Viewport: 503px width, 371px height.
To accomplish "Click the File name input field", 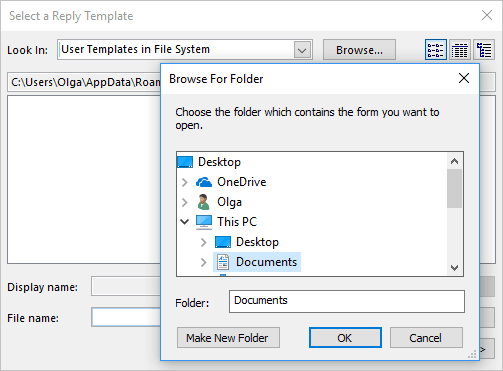I will 126,317.
